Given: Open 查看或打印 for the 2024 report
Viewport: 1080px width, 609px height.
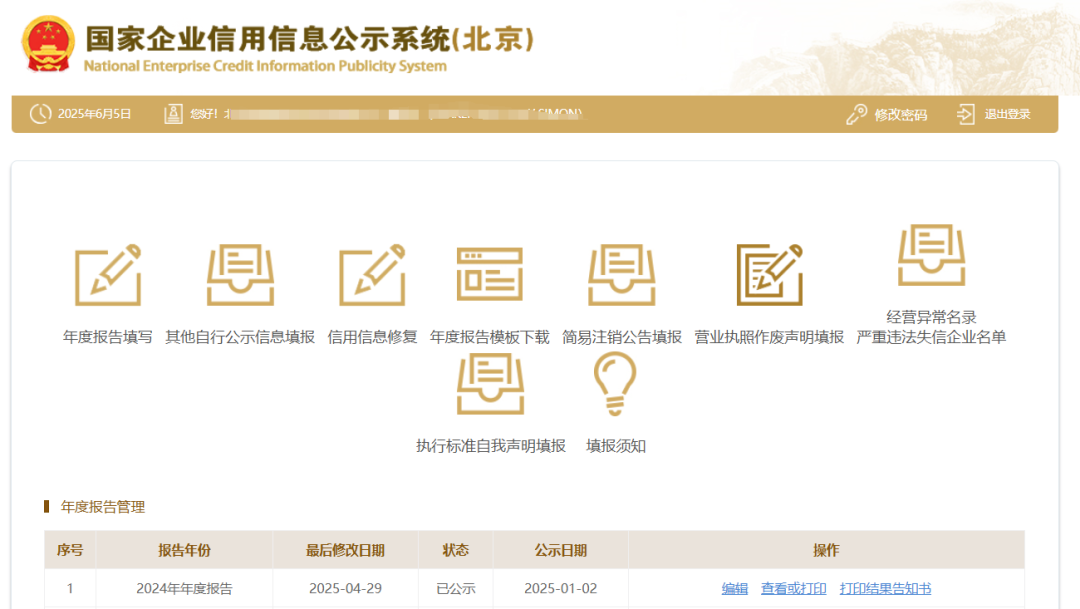Looking at the screenshot, I should [x=793, y=589].
